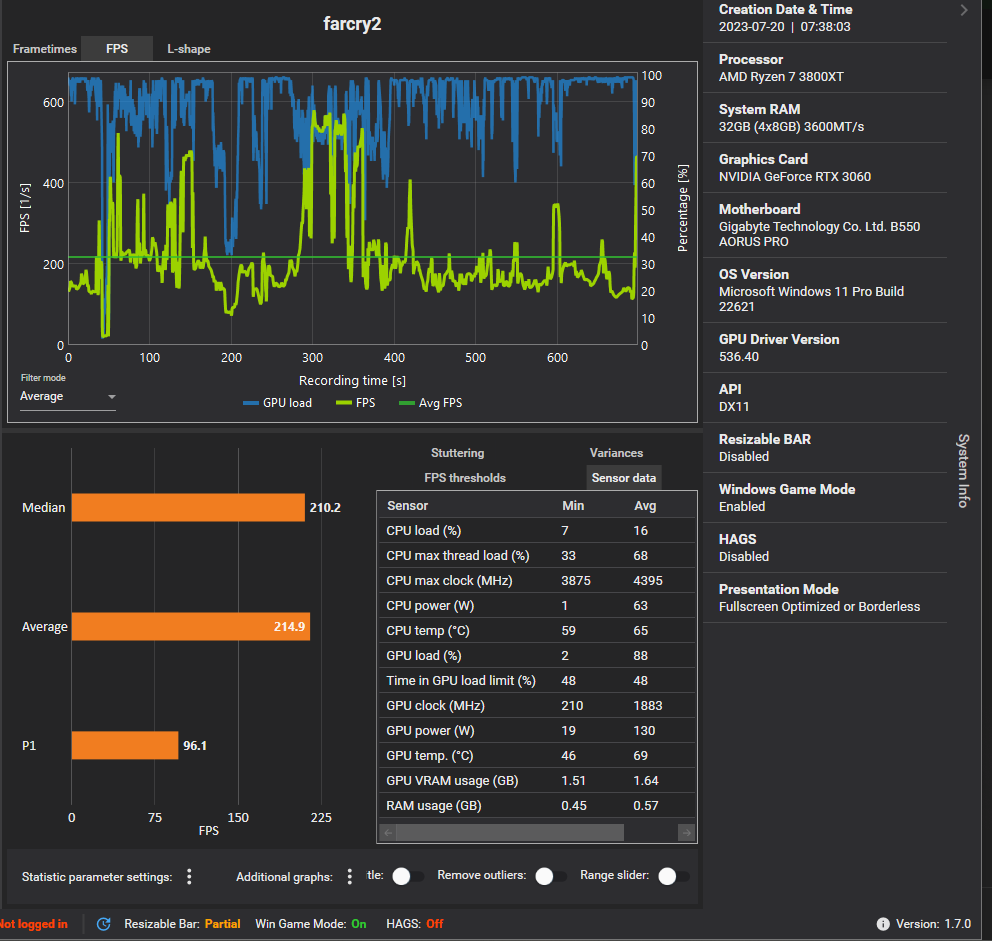Click the Avg column header
This screenshot has width=992, height=941.
[x=645, y=506]
